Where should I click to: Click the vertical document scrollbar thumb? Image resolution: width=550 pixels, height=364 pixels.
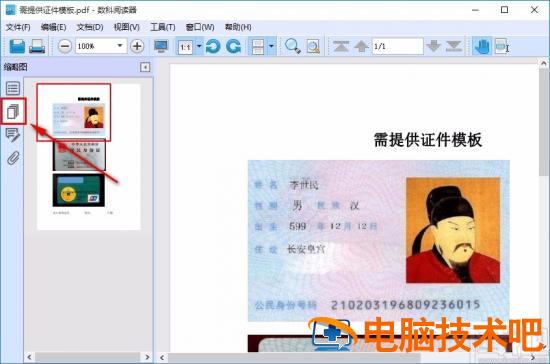coord(543,121)
